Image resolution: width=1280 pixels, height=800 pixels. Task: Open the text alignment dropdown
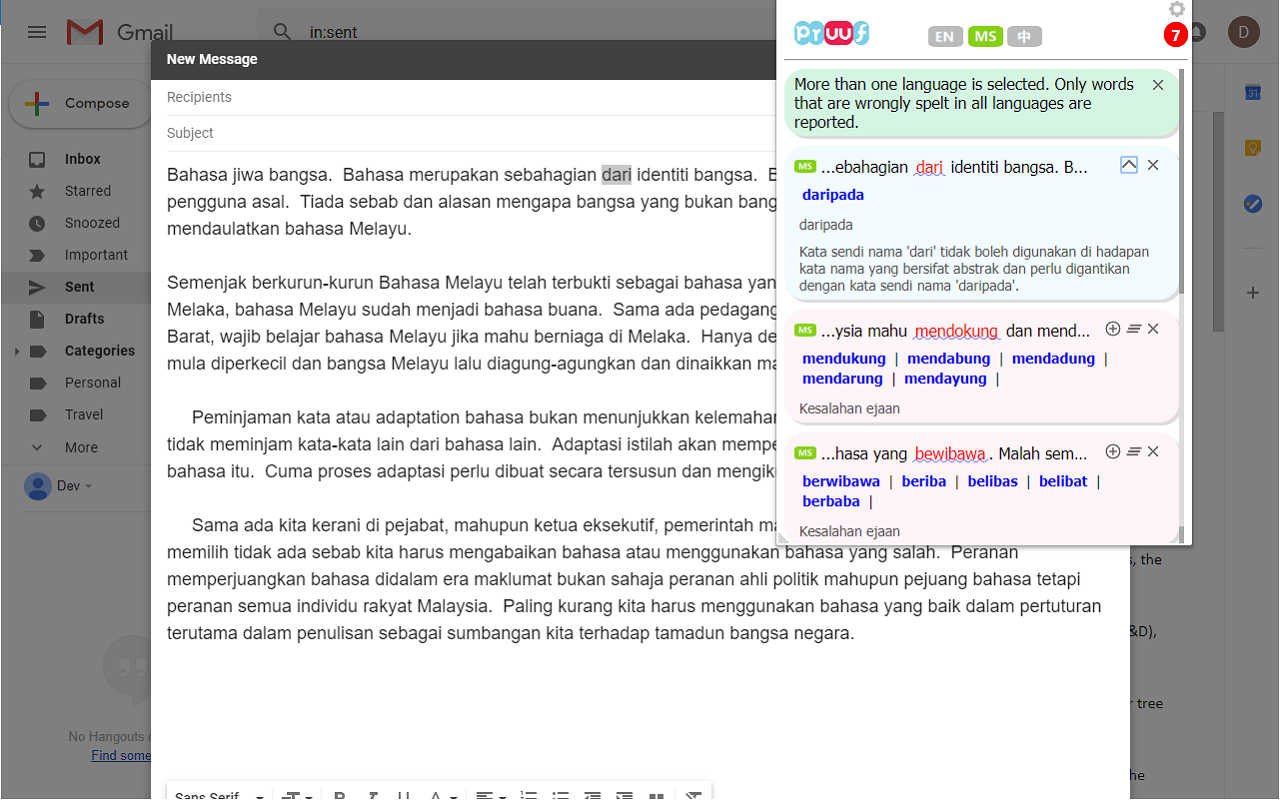tap(491, 796)
